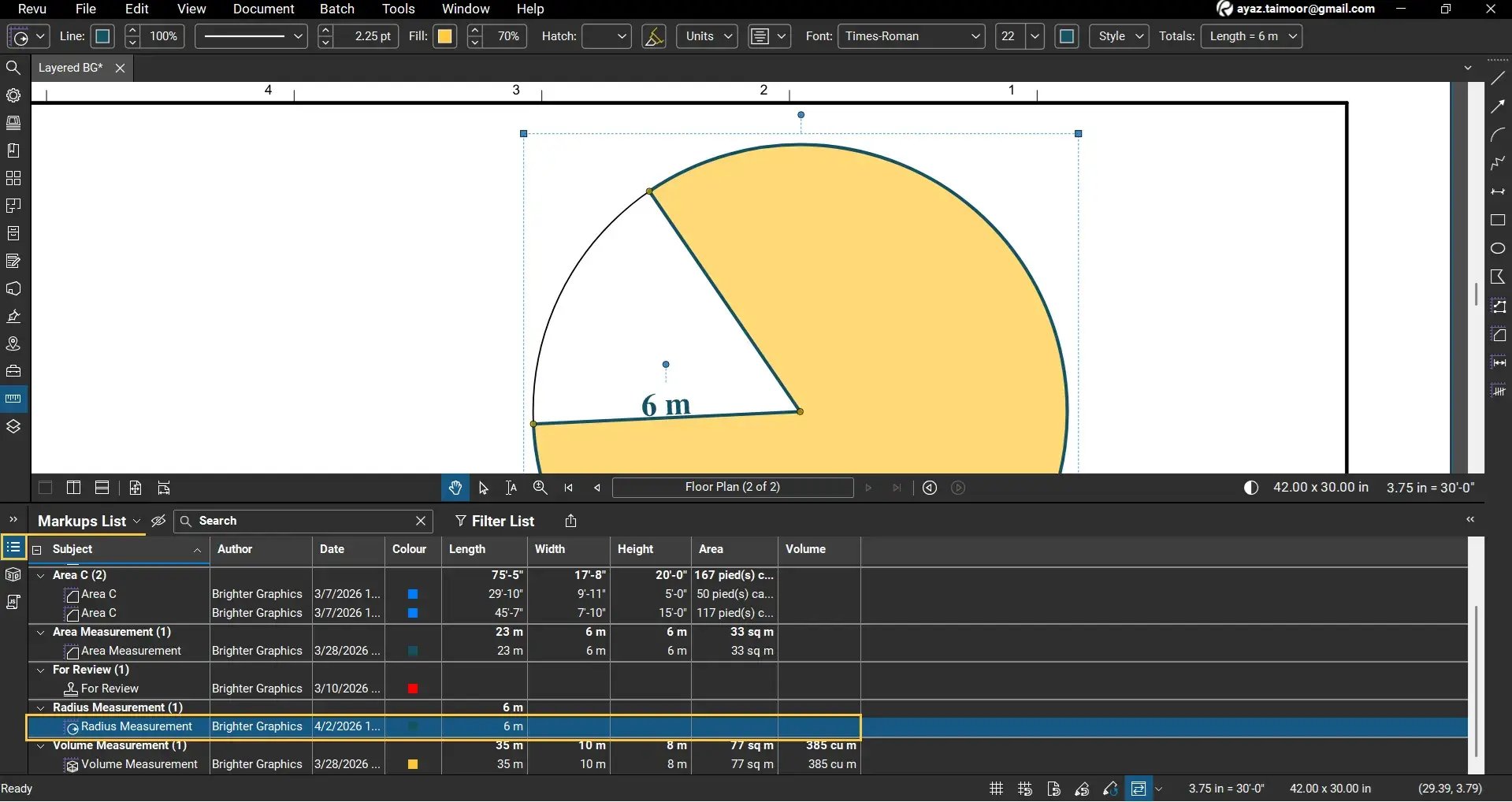Open the Tools menu

click(x=397, y=9)
